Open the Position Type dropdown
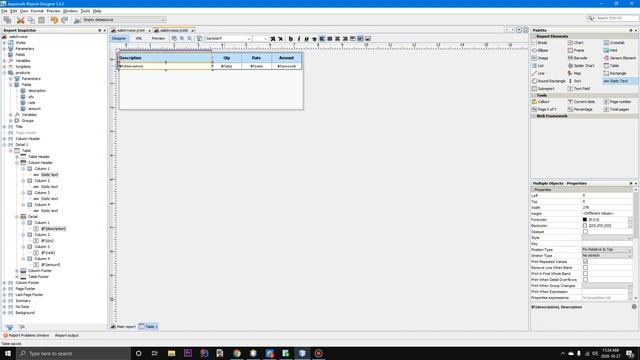 click(x=607, y=249)
